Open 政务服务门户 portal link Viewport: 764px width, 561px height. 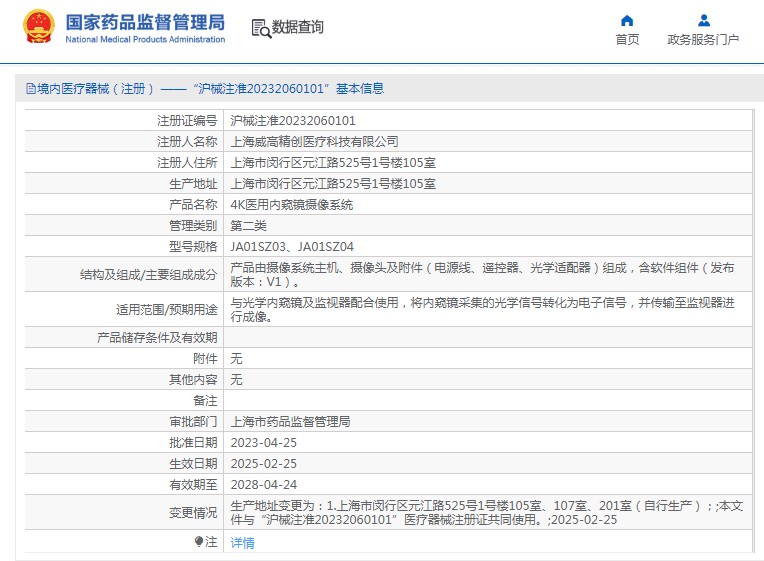coord(703,39)
